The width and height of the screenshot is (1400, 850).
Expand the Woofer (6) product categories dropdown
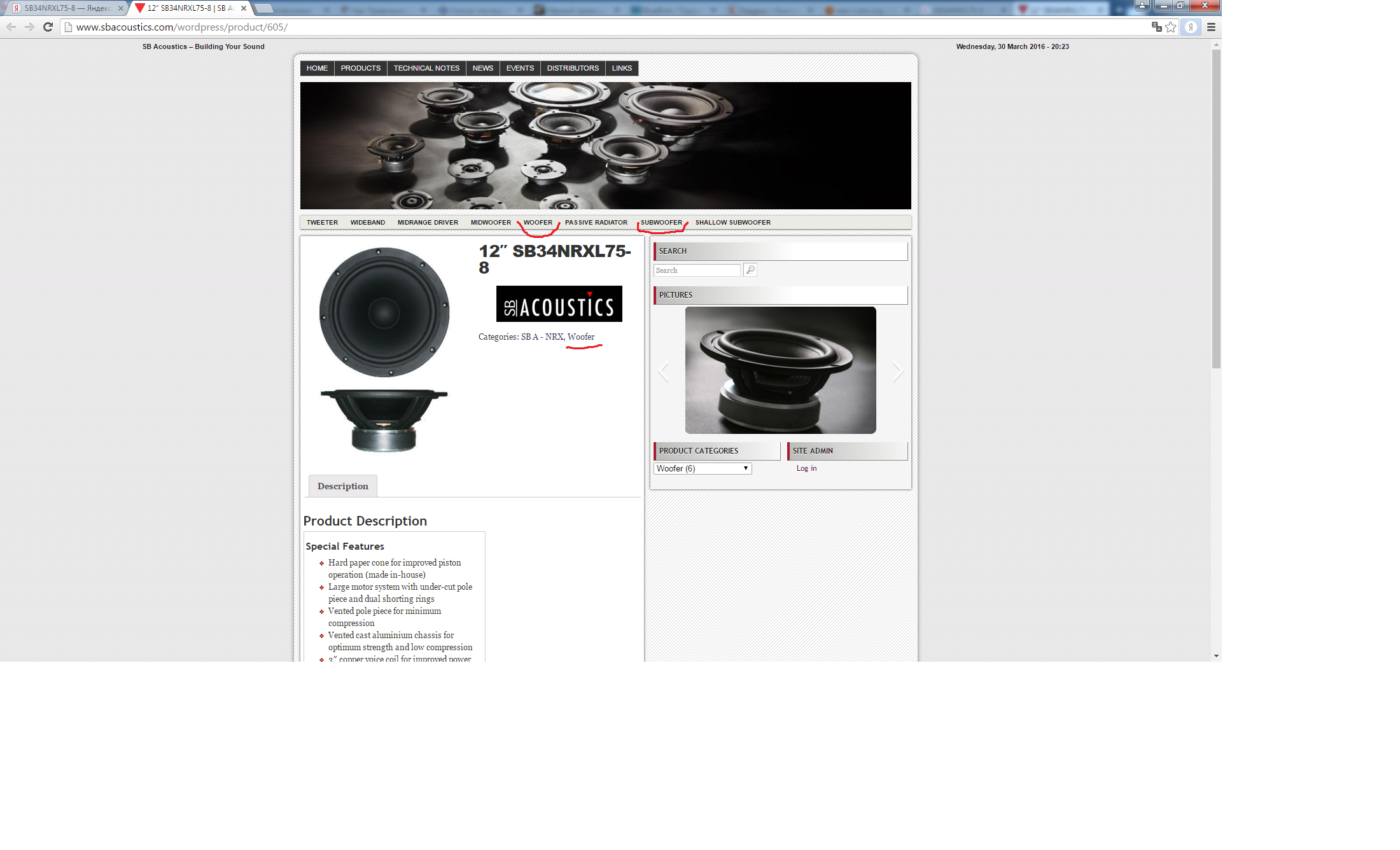coord(703,468)
